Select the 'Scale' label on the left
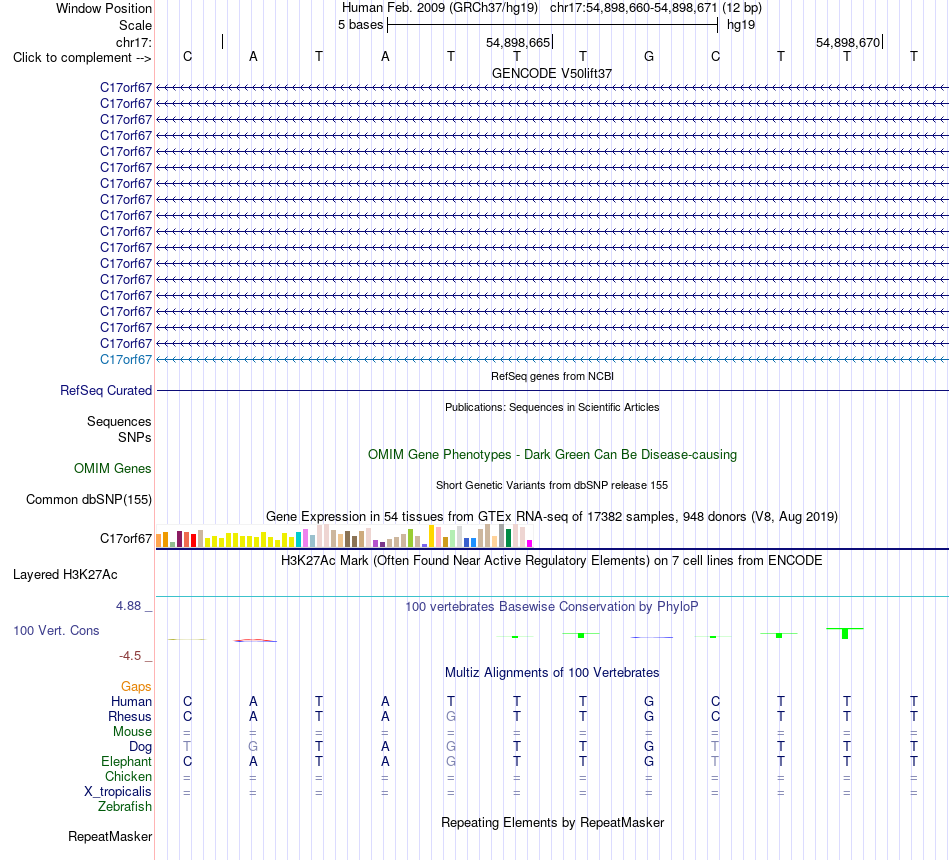 pos(135,25)
